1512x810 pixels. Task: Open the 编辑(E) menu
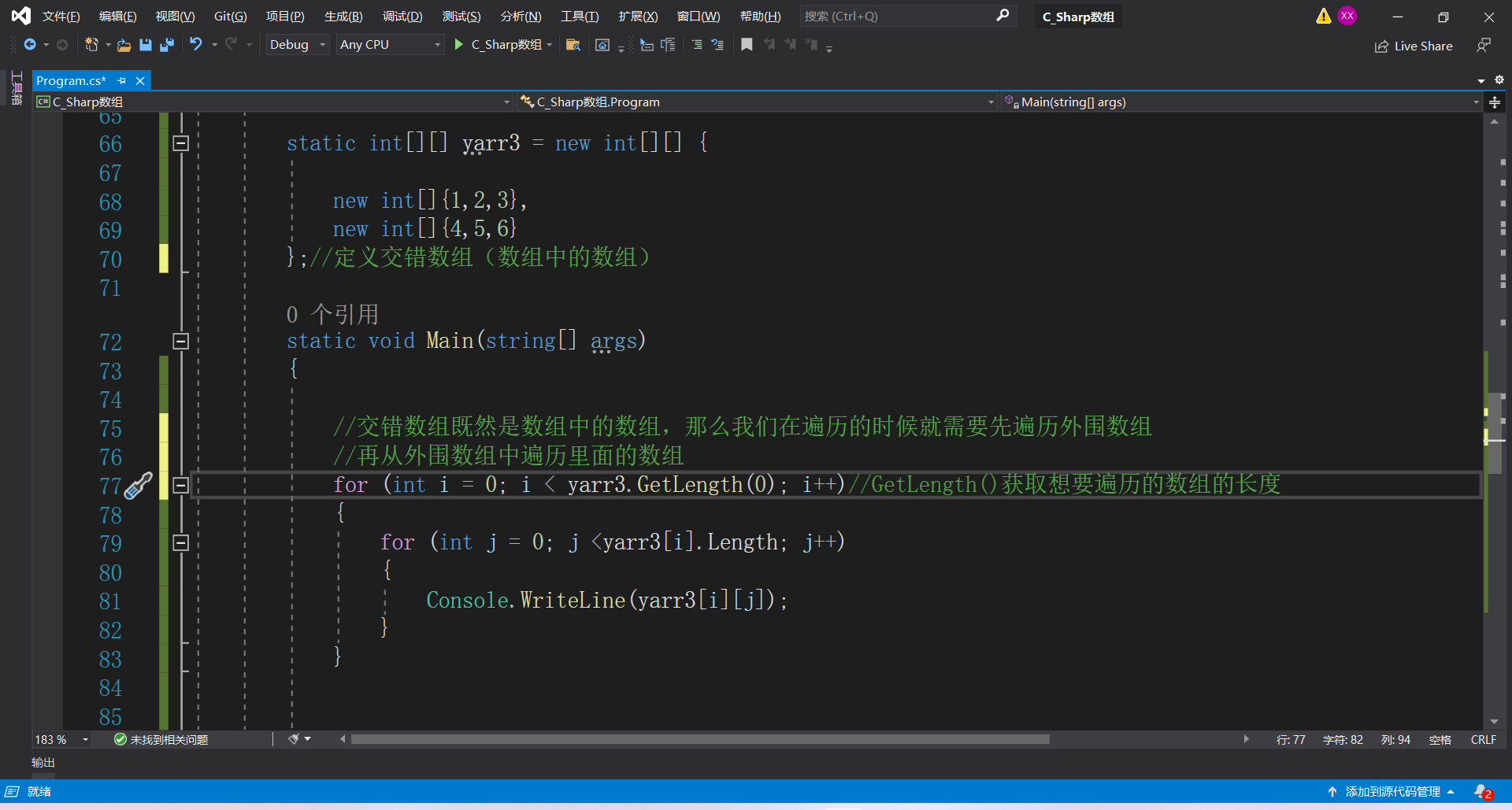tap(117, 17)
